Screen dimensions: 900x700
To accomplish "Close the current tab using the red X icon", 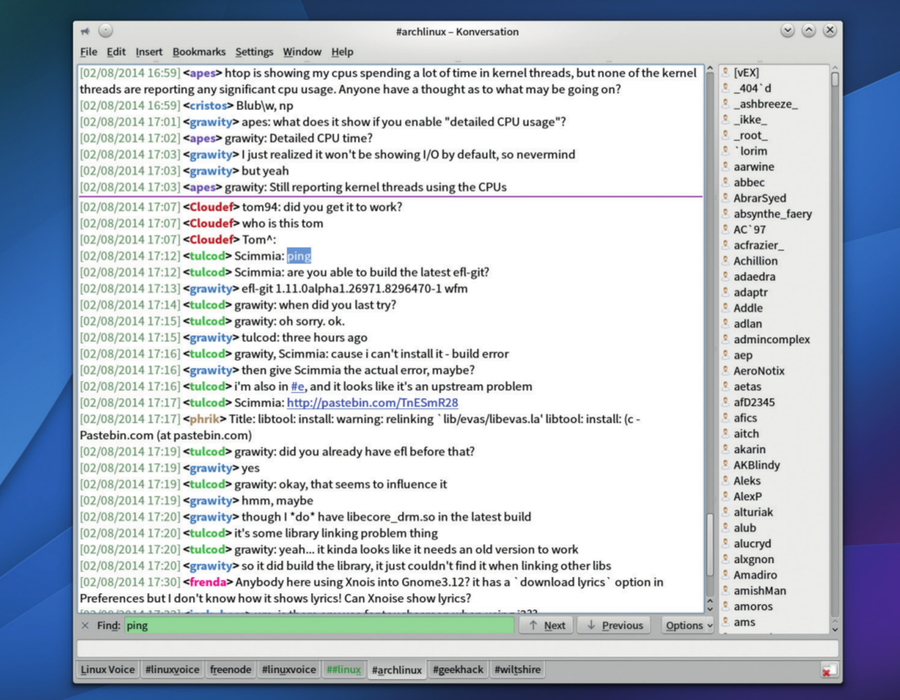I will pyautogui.click(x=827, y=670).
